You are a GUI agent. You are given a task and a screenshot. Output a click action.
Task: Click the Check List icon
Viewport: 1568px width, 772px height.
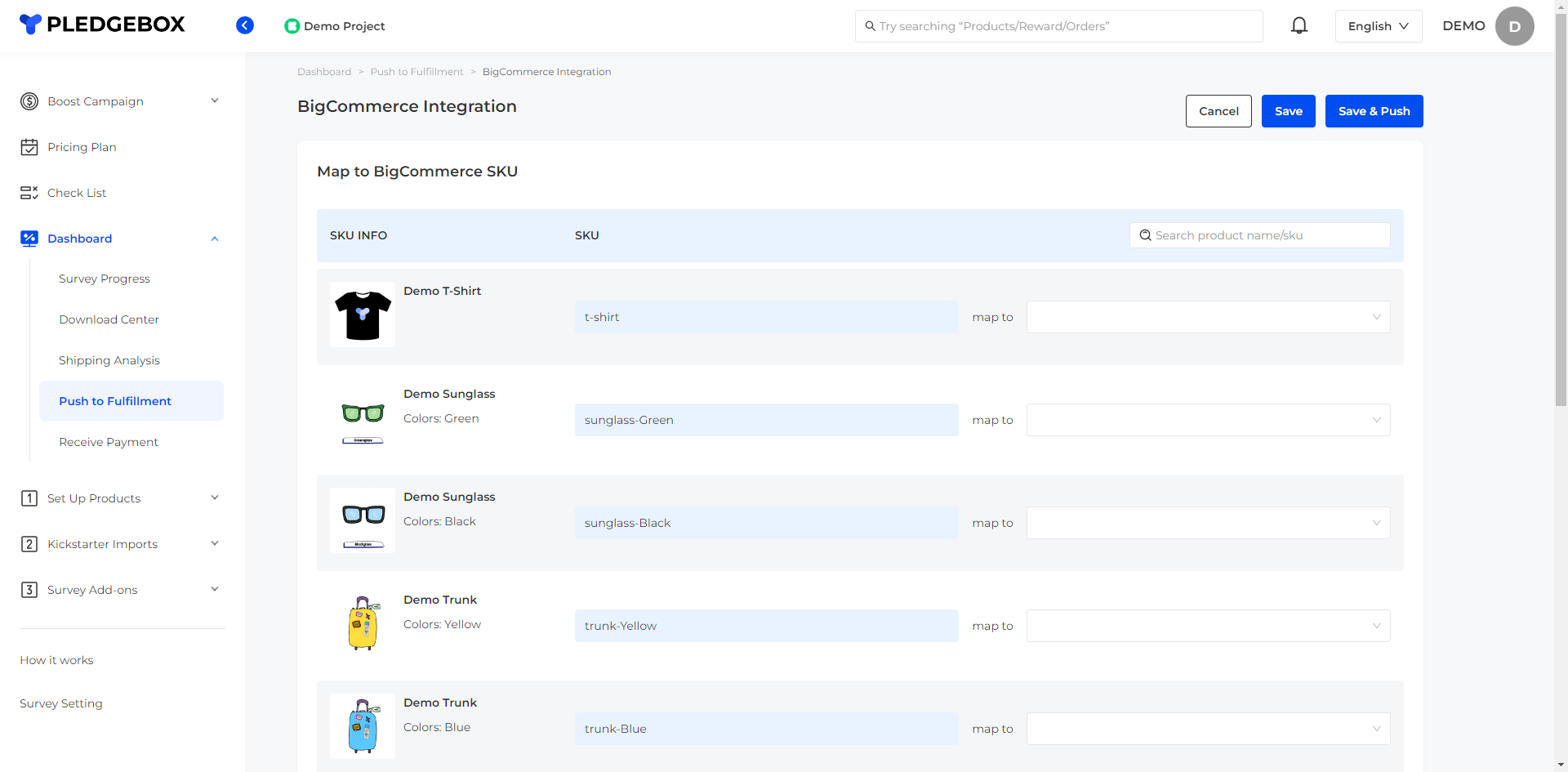tap(29, 193)
